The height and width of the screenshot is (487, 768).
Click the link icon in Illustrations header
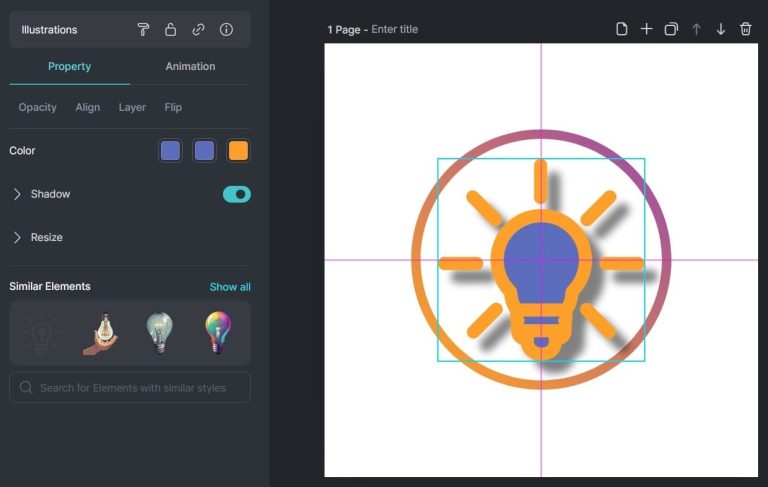coord(198,30)
